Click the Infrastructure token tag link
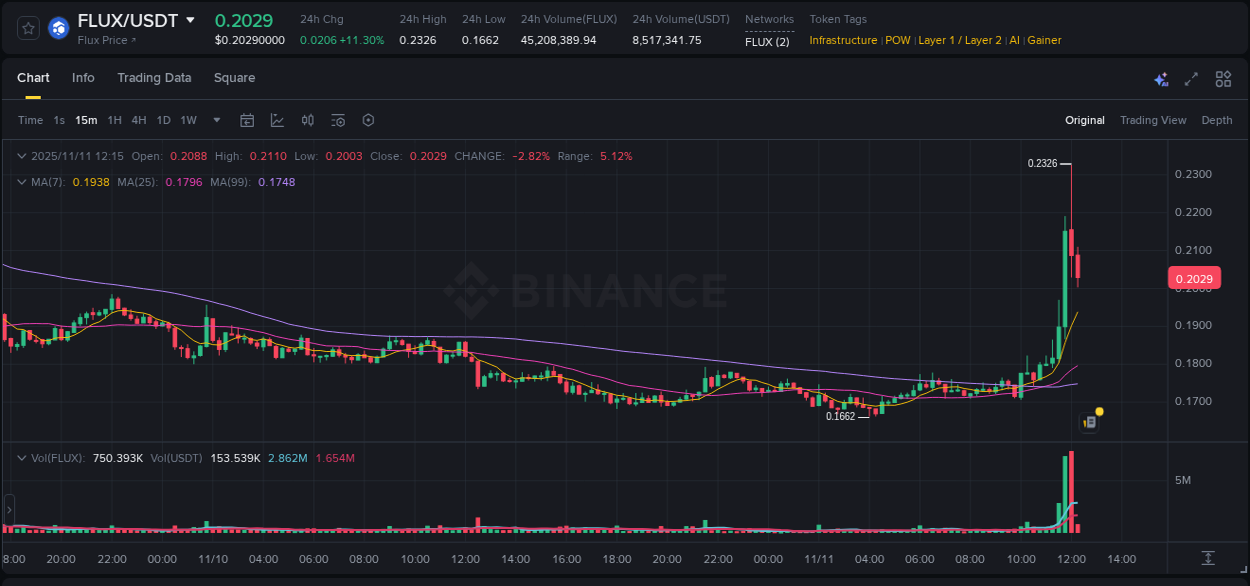The width and height of the screenshot is (1250, 586). [x=843, y=40]
